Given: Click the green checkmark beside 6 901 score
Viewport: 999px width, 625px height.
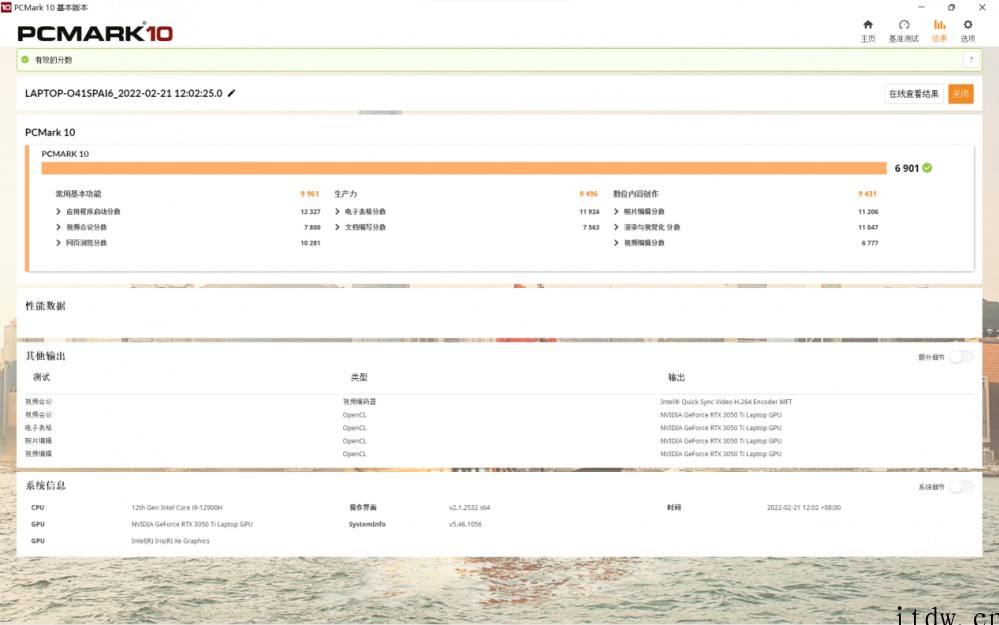Looking at the screenshot, I should 927,168.
